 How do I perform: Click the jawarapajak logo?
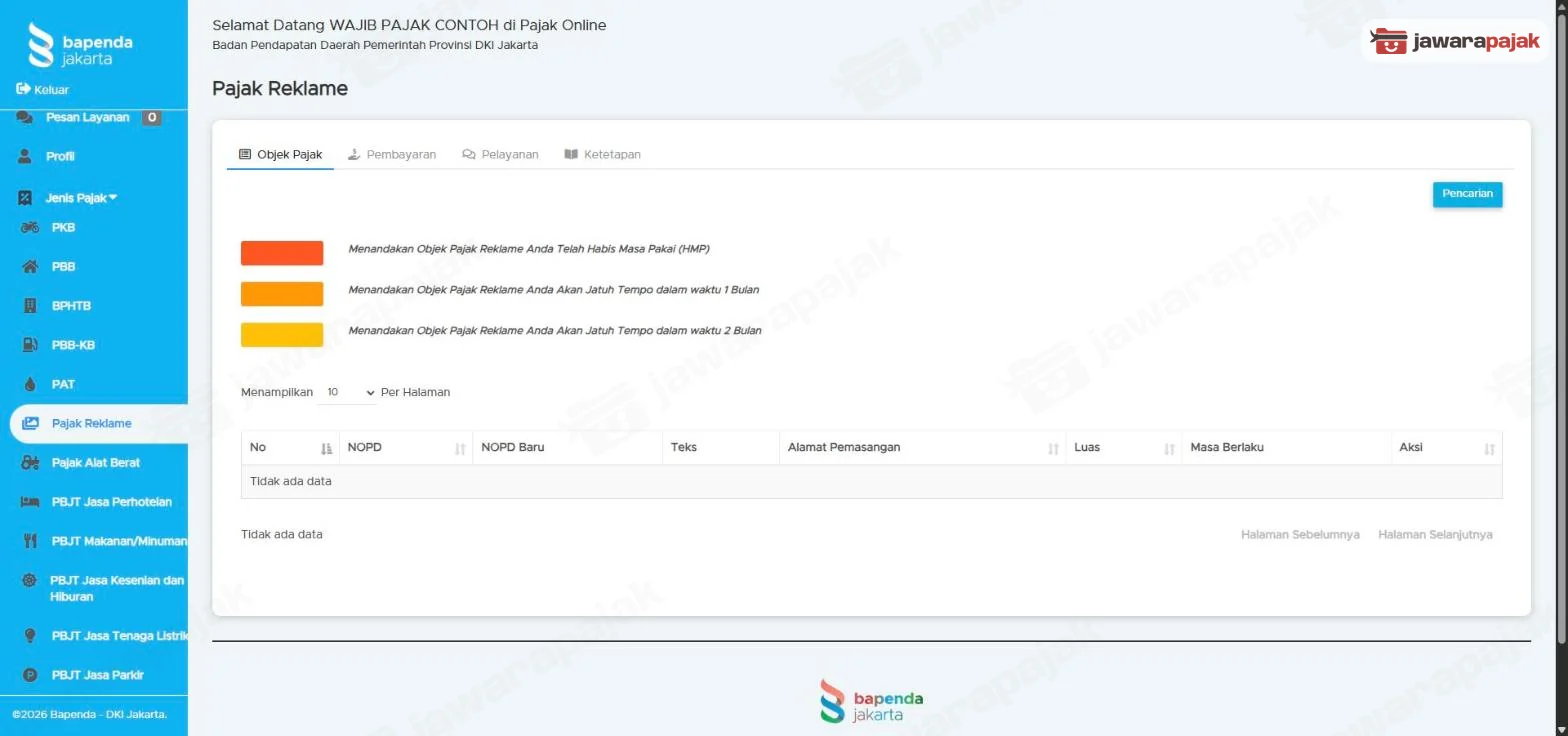(x=1456, y=42)
